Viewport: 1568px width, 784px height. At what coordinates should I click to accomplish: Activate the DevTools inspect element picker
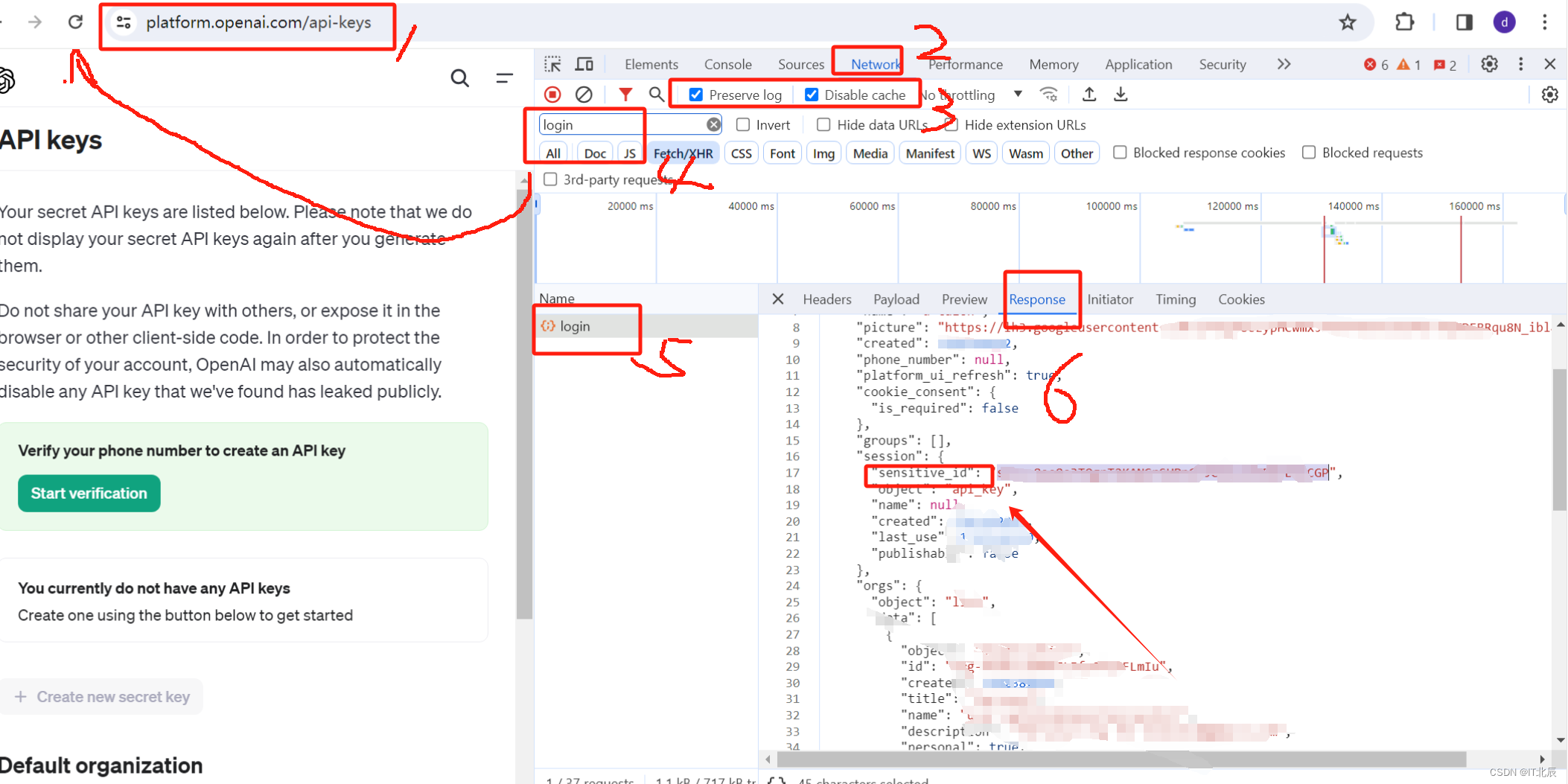pyautogui.click(x=552, y=64)
